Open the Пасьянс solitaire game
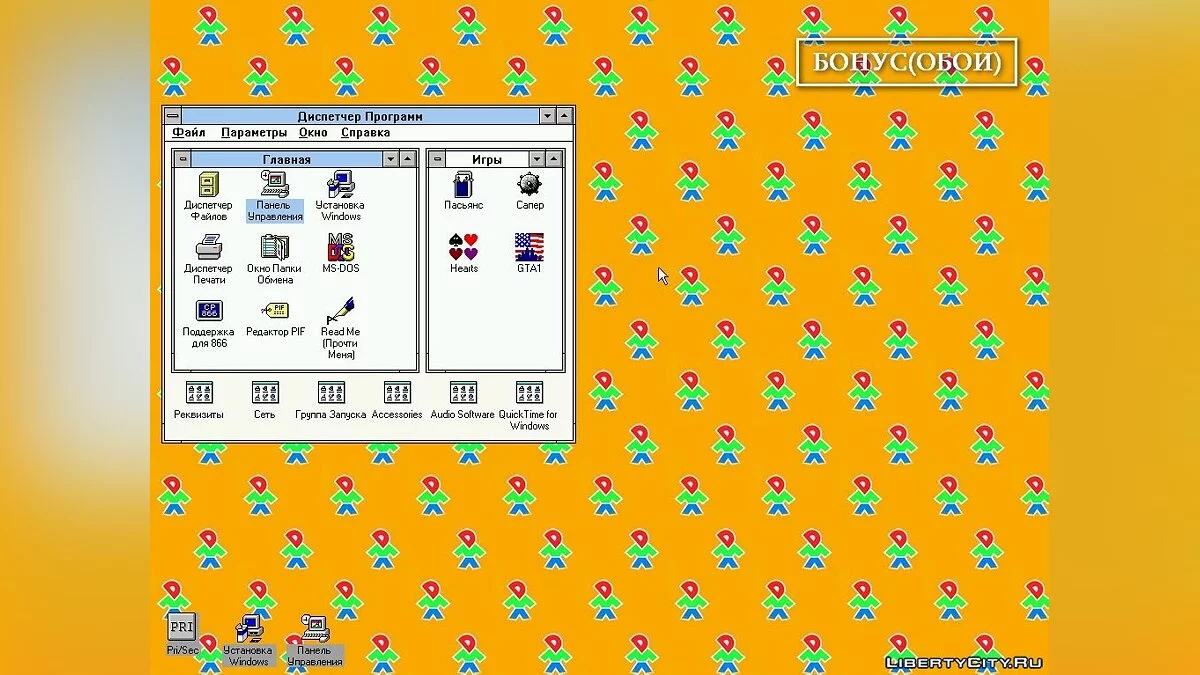Viewport: 1200px width, 675px height. point(463,185)
